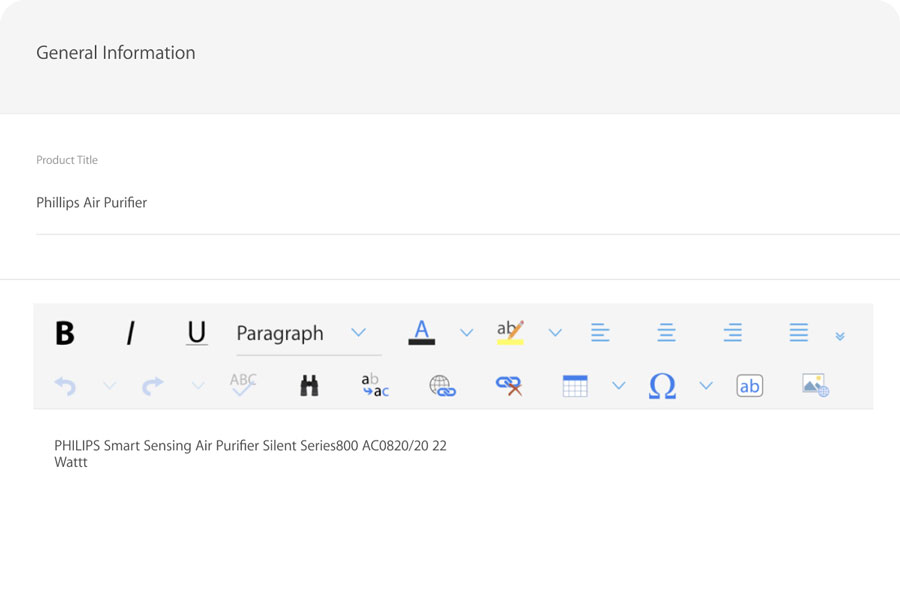
Task: Redo the last action
Action: (x=153, y=386)
